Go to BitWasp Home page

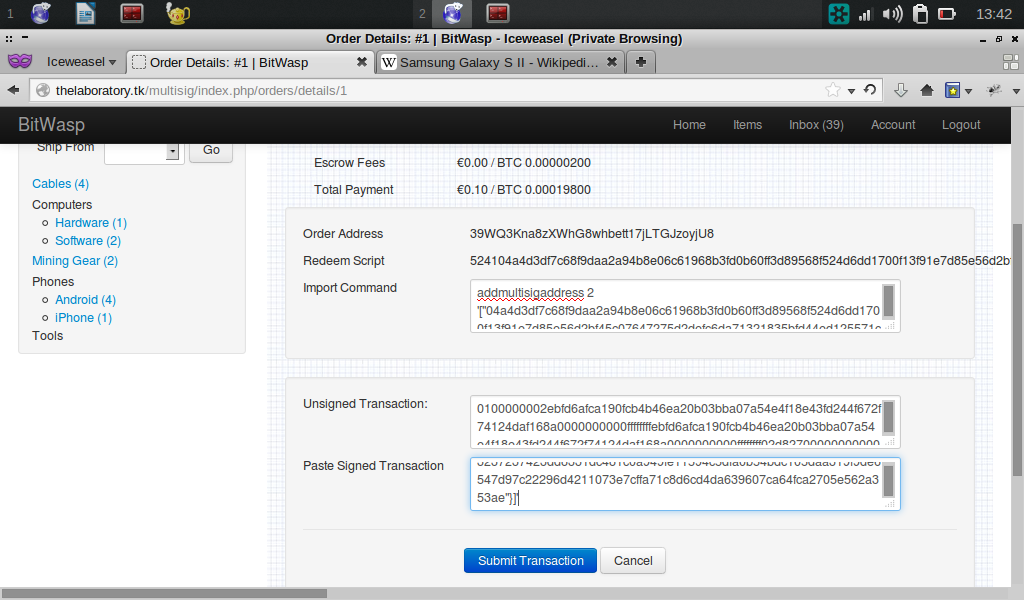tap(689, 125)
